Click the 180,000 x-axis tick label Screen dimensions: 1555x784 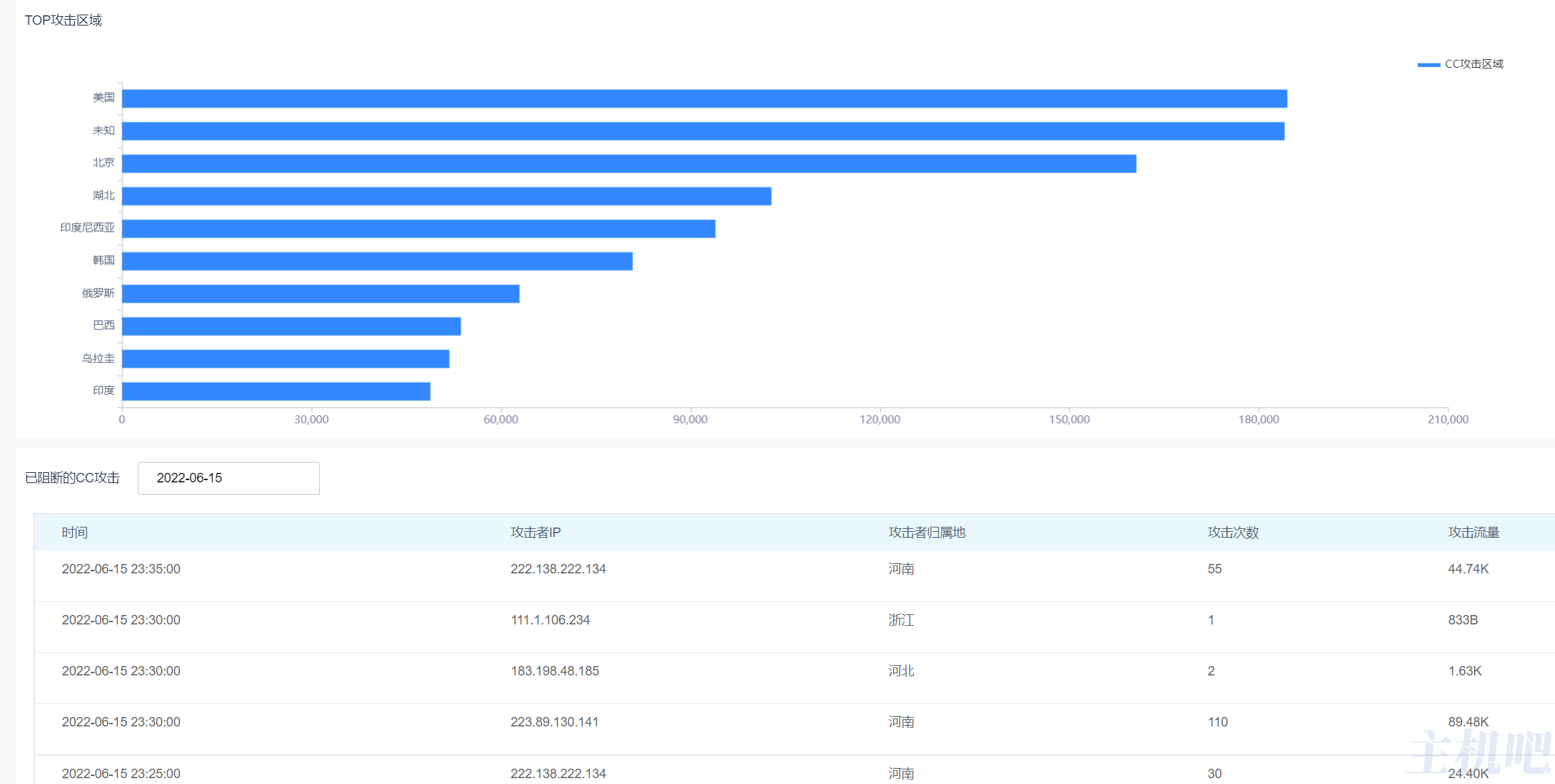pyautogui.click(x=1258, y=420)
